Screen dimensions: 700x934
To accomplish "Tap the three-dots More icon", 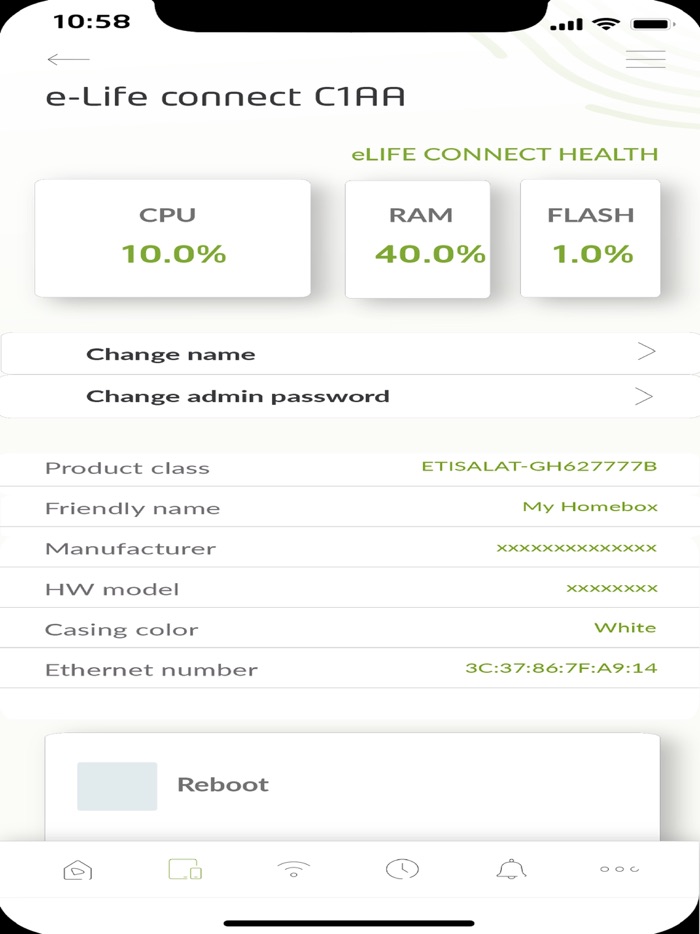I will [619, 869].
